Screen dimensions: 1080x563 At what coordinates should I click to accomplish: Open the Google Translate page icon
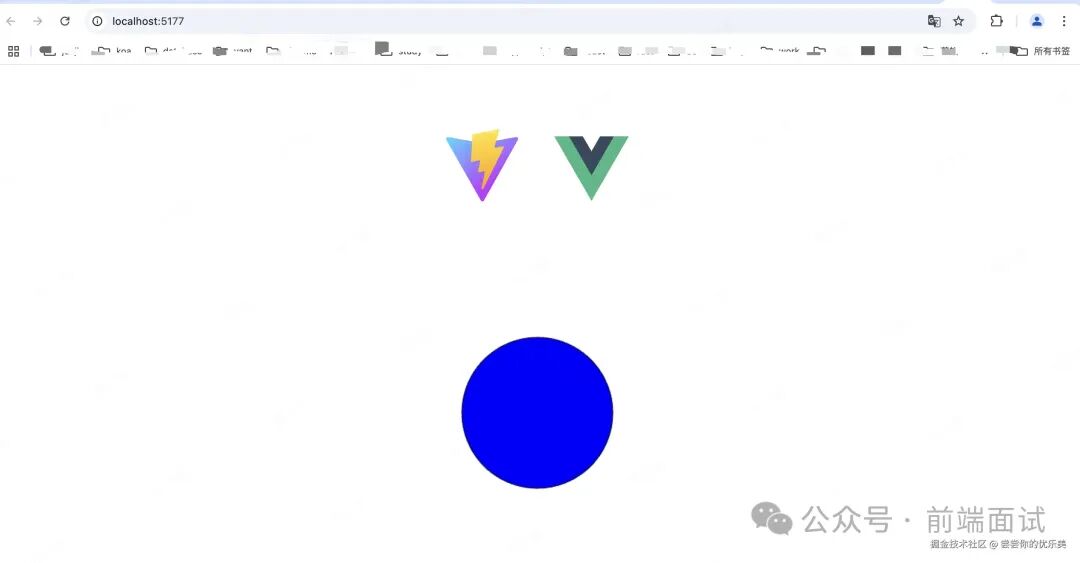tap(934, 21)
